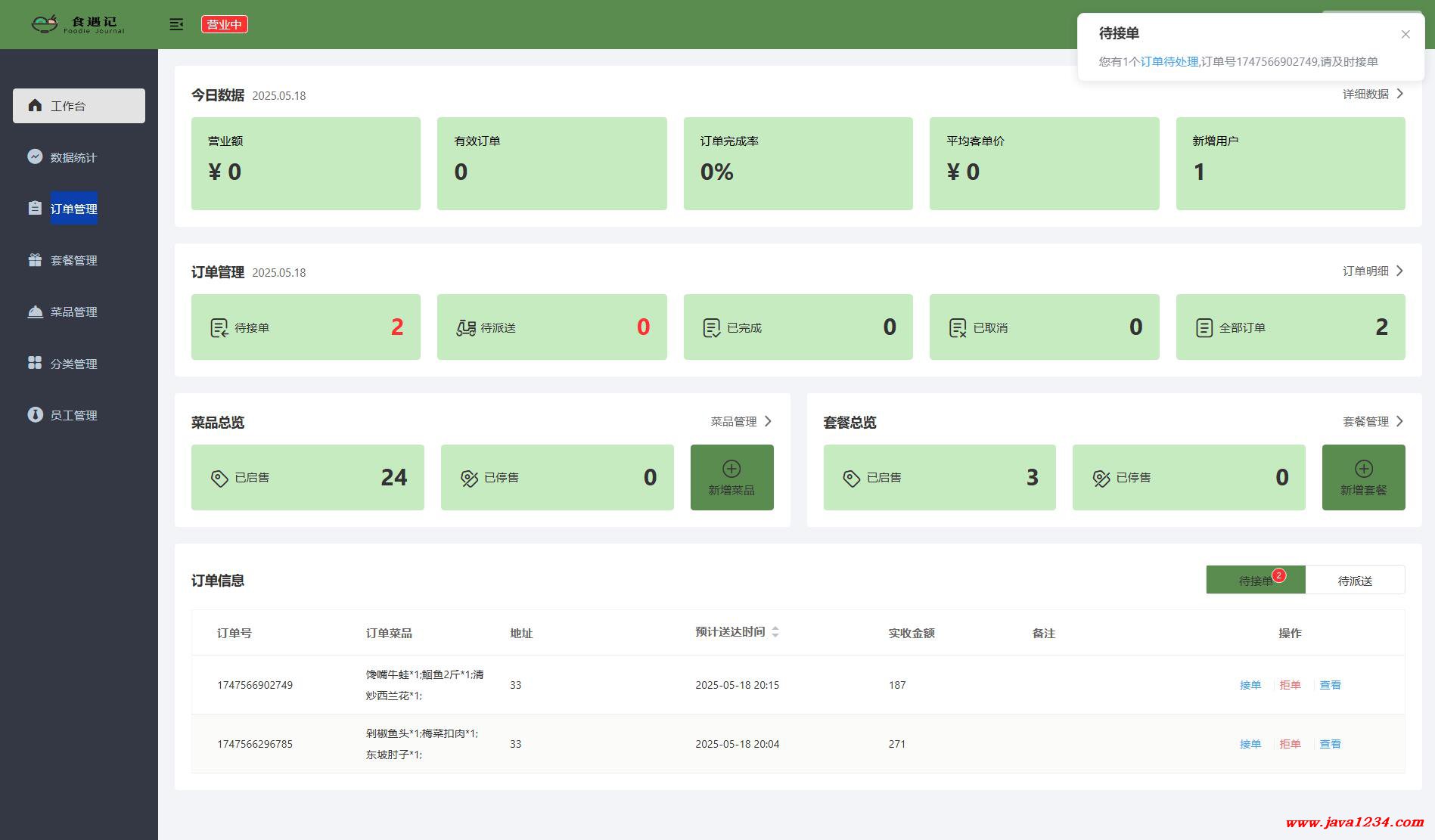Click the plus icon on 新增菜品
The height and width of the screenshot is (840, 1435).
click(x=731, y=468)
